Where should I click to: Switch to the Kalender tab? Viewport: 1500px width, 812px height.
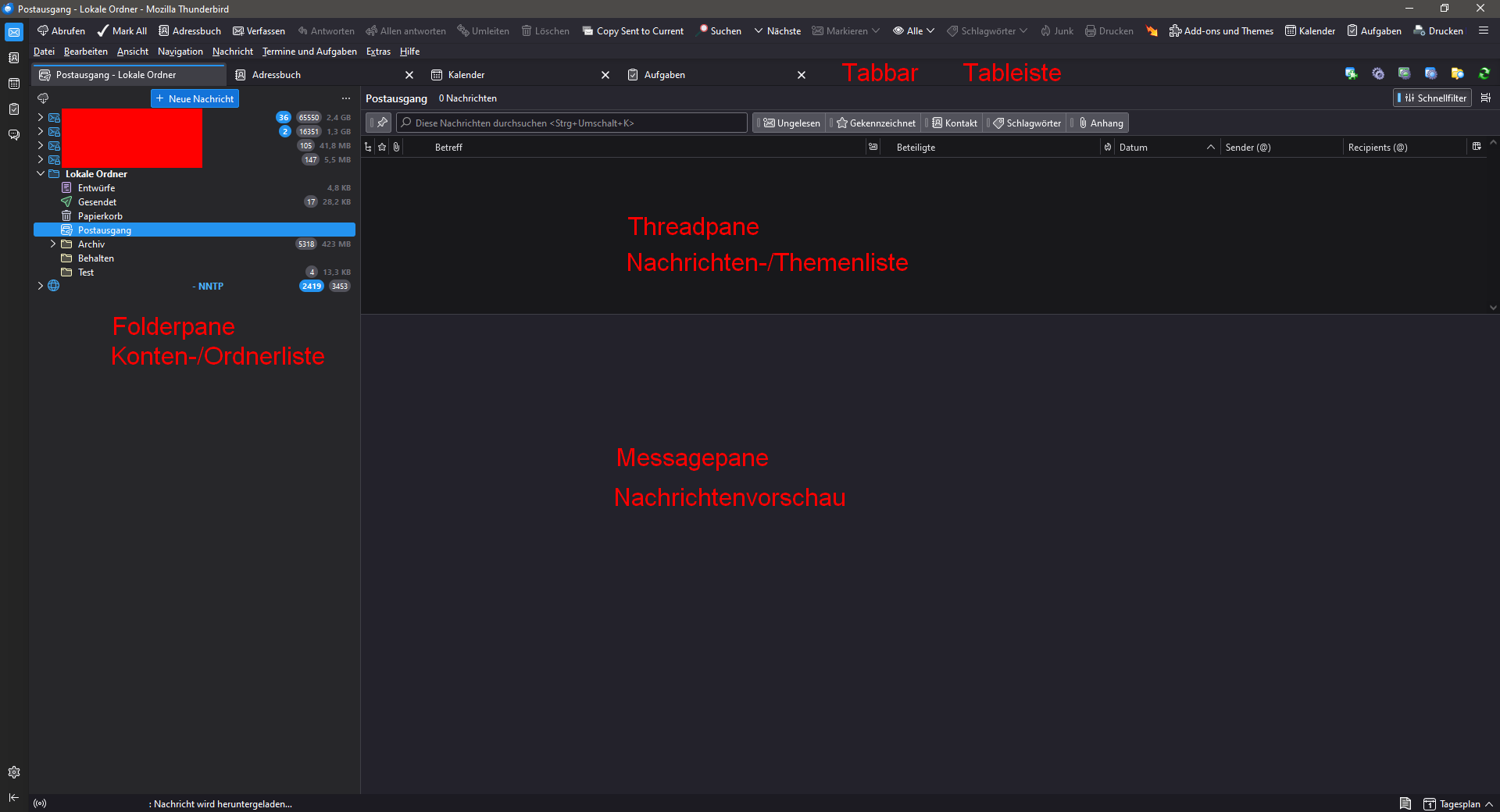click(466, 75)
